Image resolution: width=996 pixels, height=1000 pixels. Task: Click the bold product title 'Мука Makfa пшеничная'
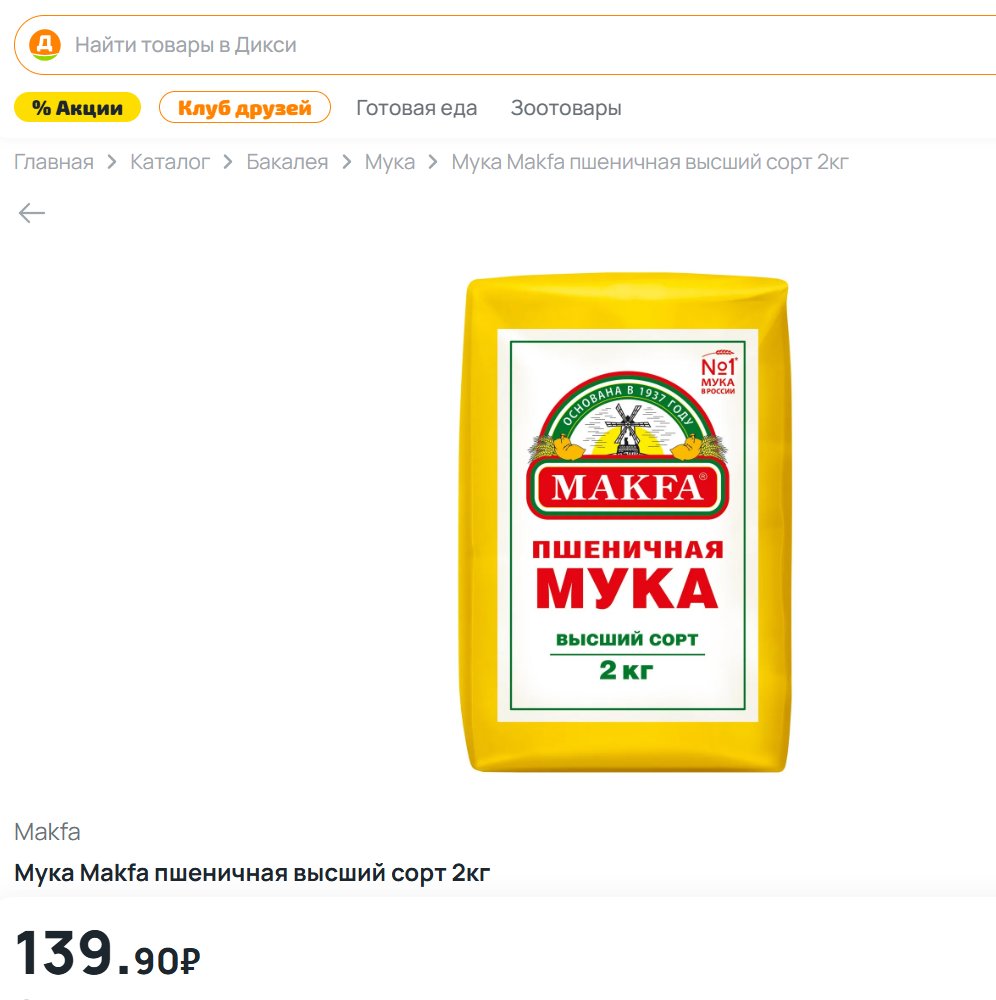tap(252, 873)
